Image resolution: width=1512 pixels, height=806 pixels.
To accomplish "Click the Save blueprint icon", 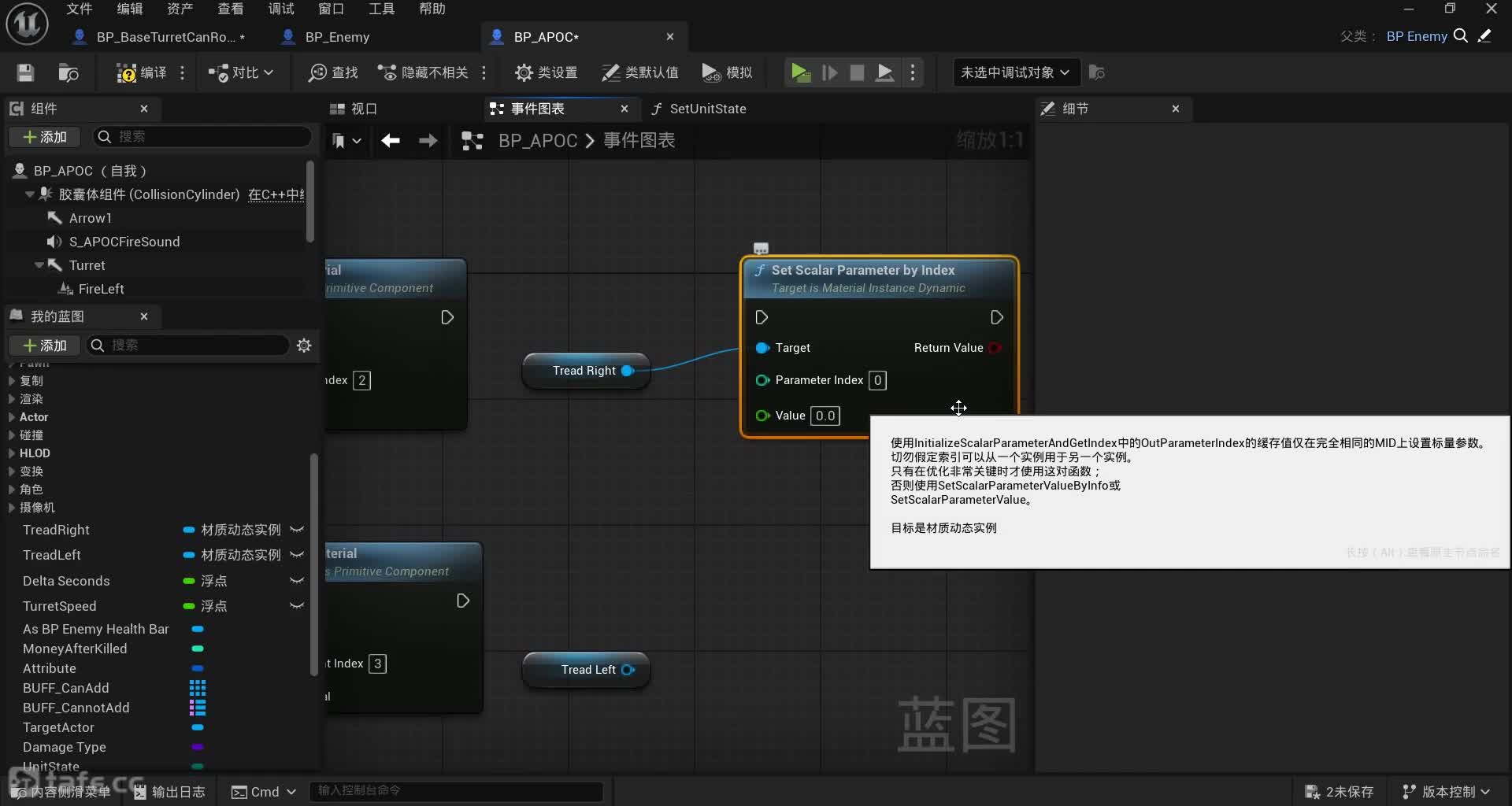I will (x=25, y=72).
